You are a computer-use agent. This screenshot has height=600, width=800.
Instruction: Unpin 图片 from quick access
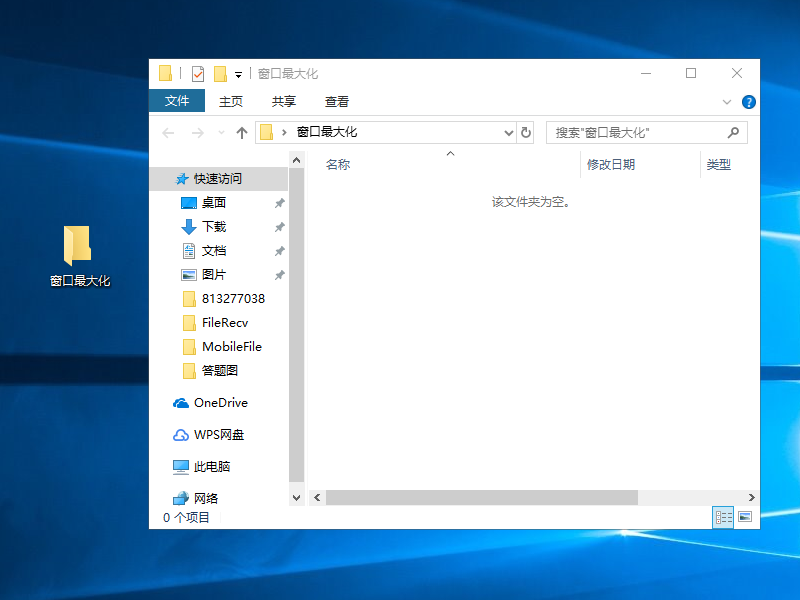(x=279, y=274)
